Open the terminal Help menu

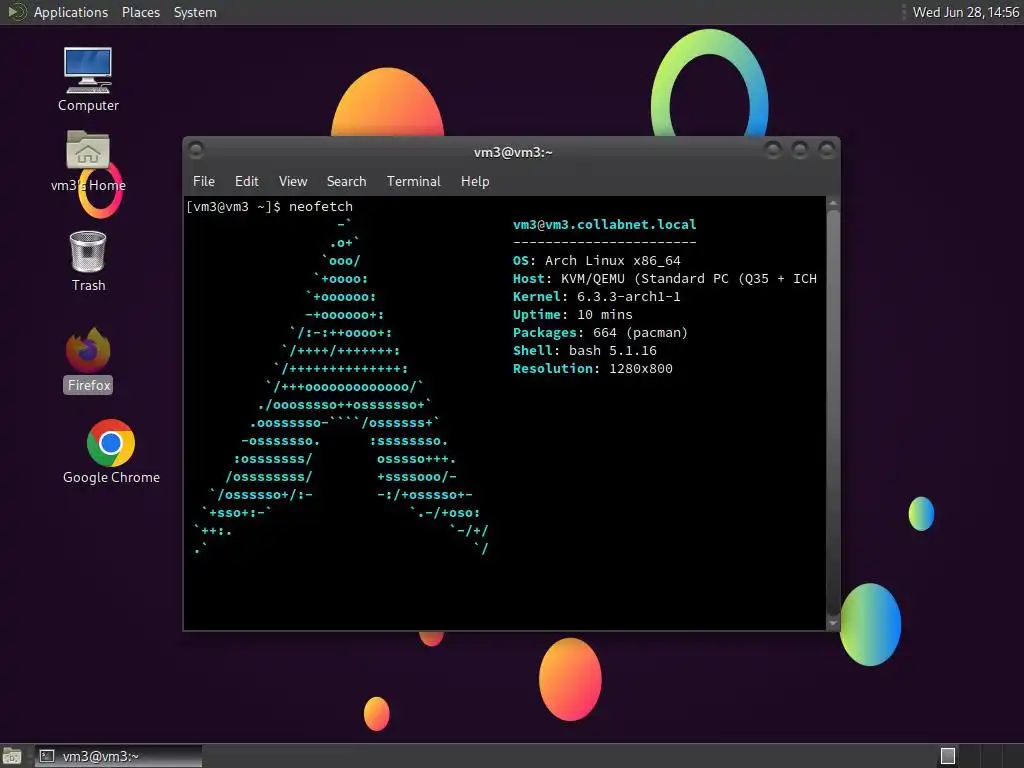(475, 182)
